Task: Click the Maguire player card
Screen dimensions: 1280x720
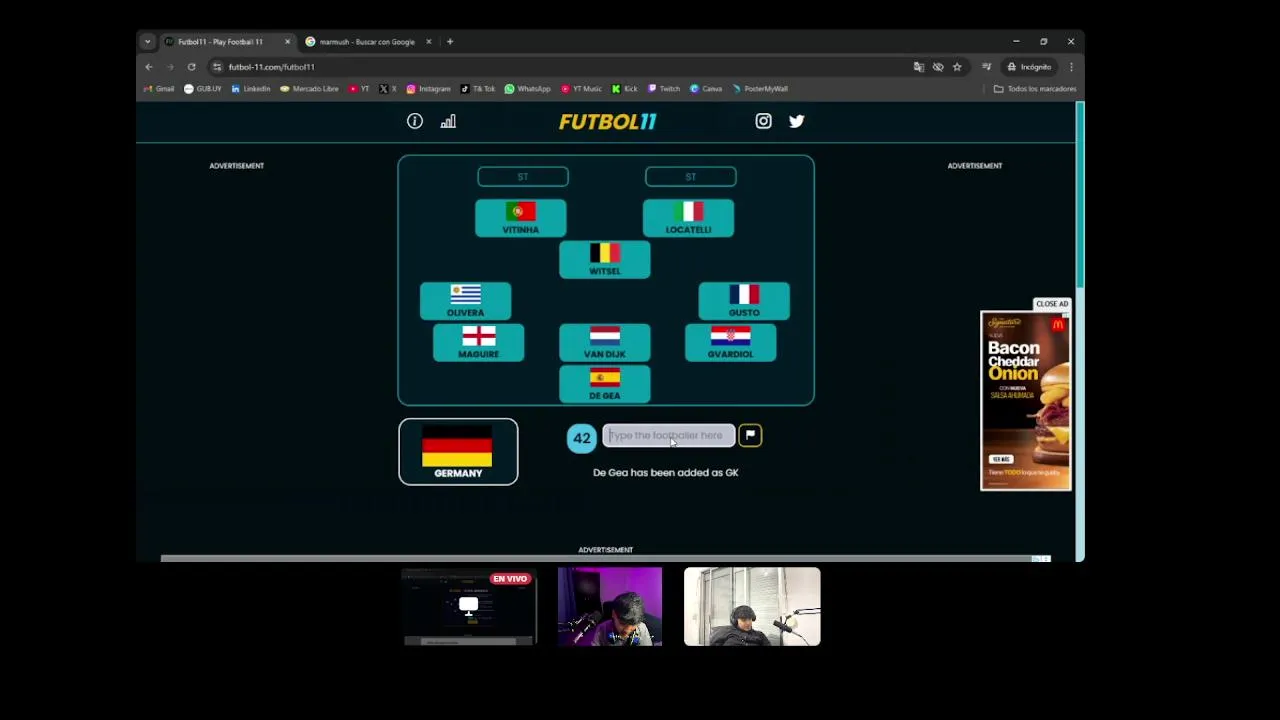Action: coord(478,342)
